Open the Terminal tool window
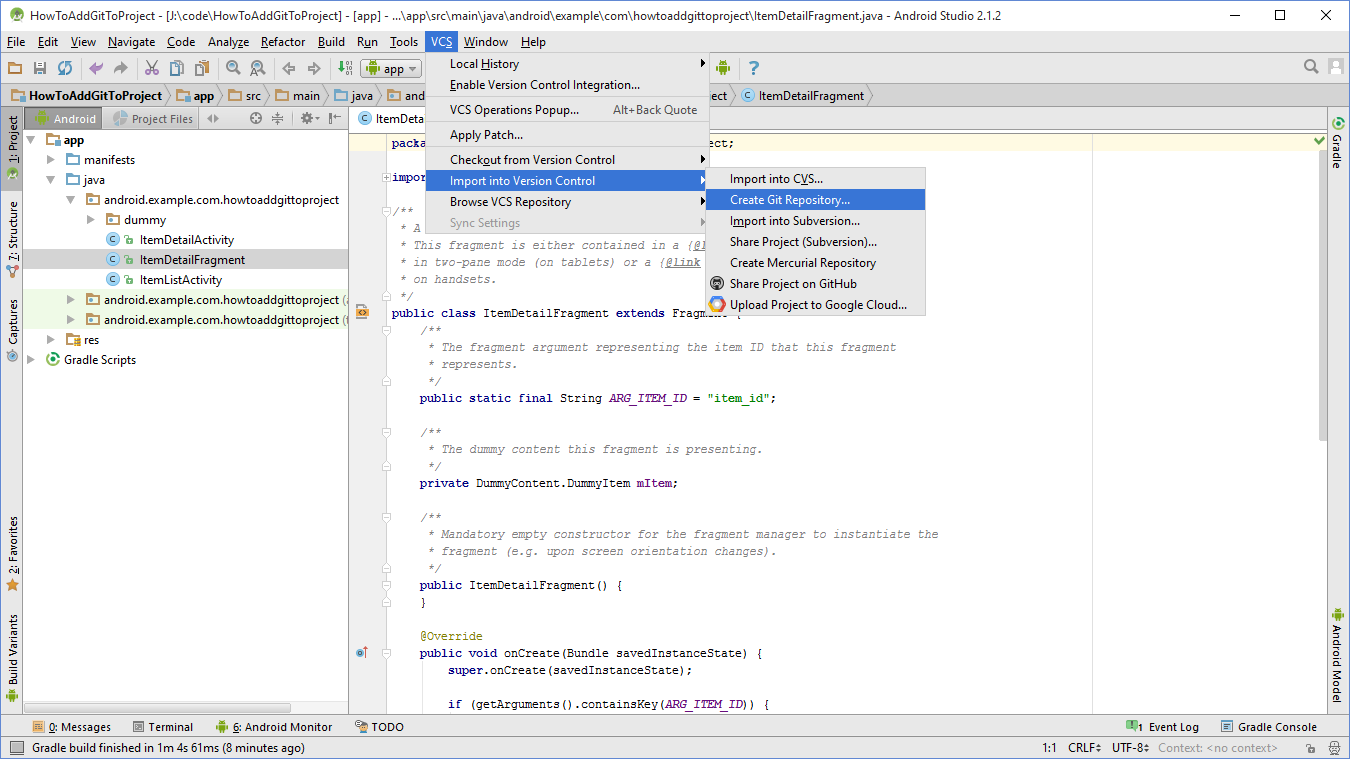 coord(162,727)
